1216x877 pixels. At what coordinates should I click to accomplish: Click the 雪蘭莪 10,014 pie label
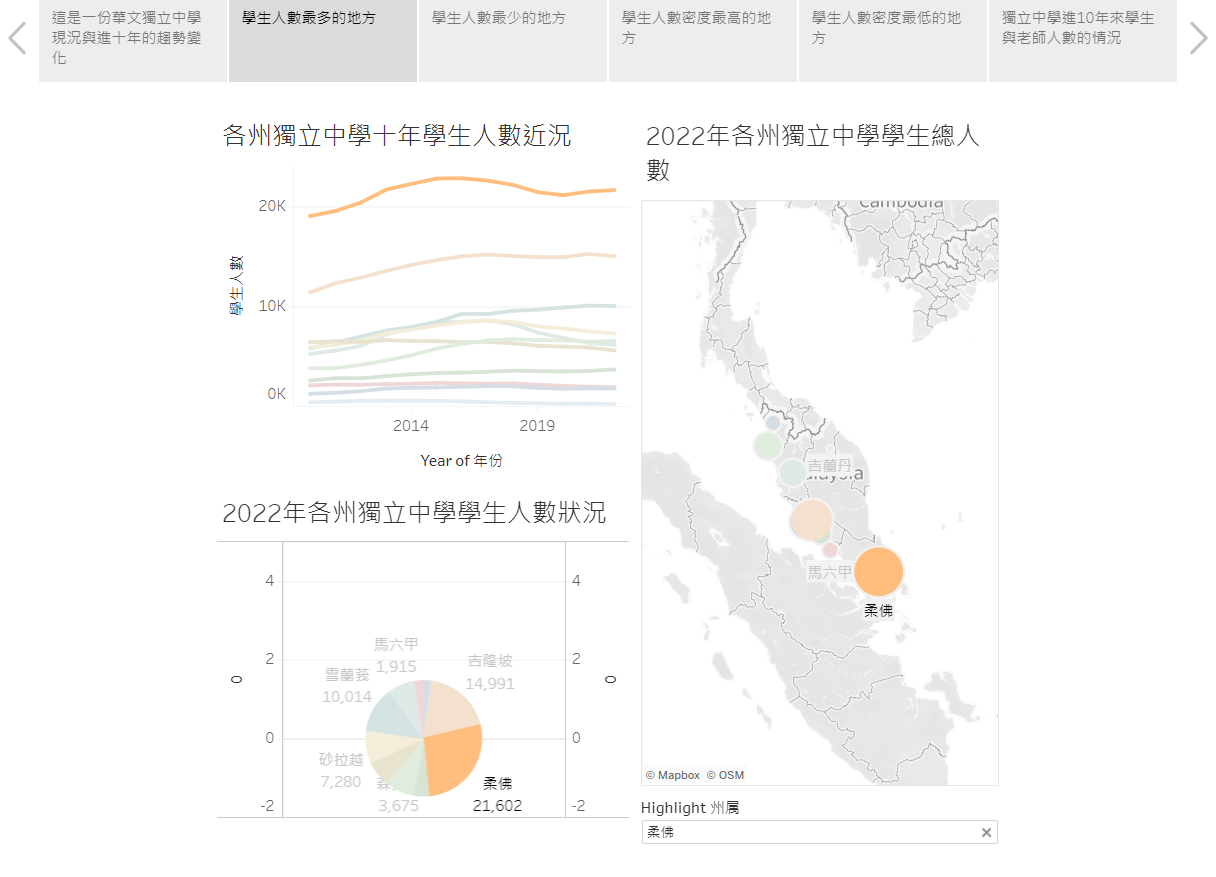(347, 686)
